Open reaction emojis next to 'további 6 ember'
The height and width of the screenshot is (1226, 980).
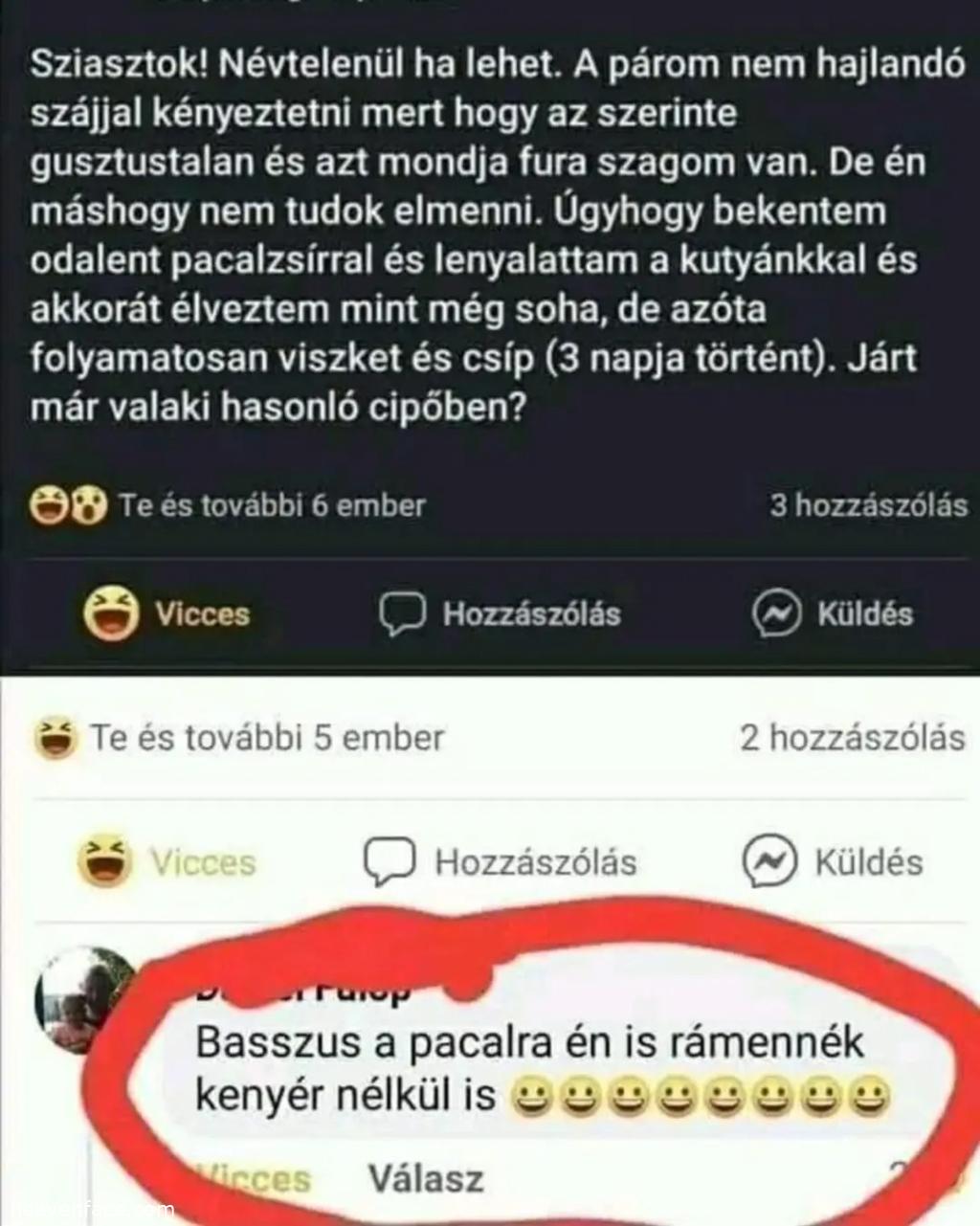click(68, 505)
